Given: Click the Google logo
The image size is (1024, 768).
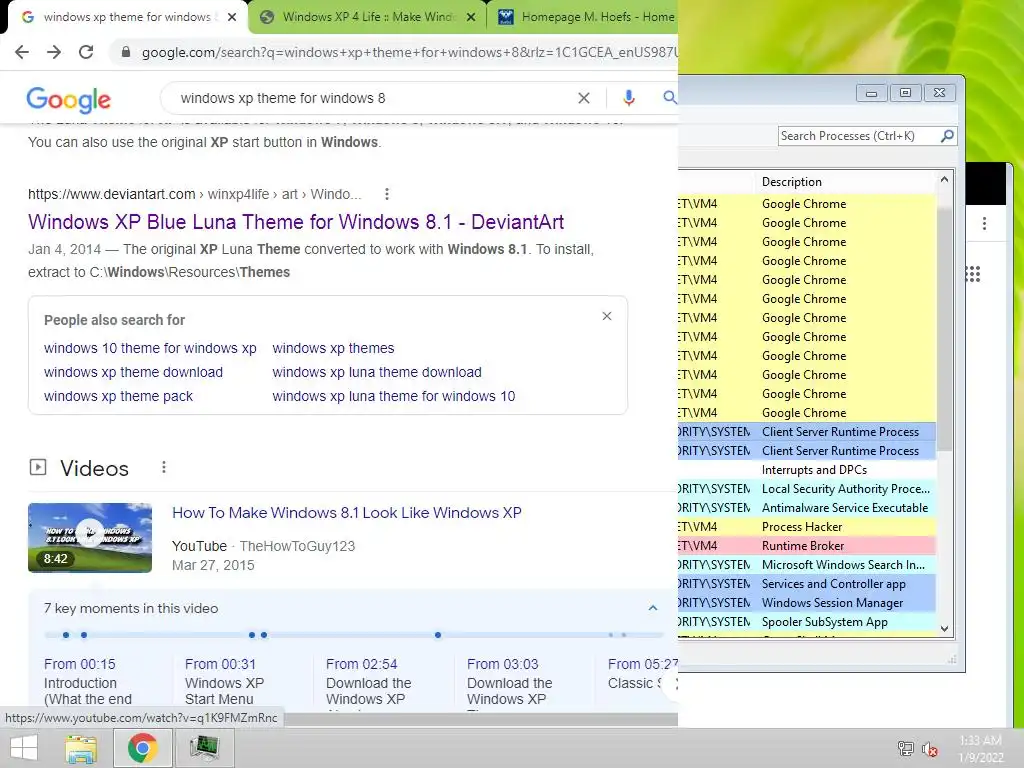Looking at the screenshot, I should tap(69, 99).
